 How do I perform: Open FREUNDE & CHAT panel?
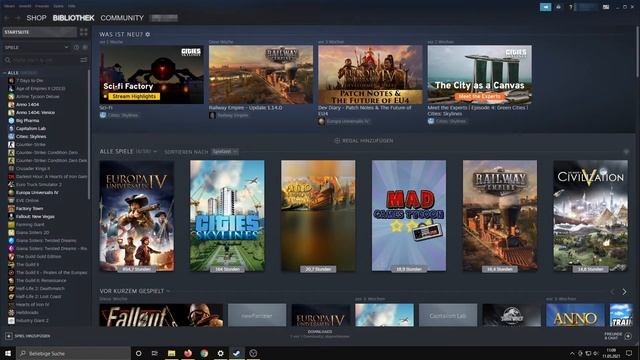[x=618, y=336]
